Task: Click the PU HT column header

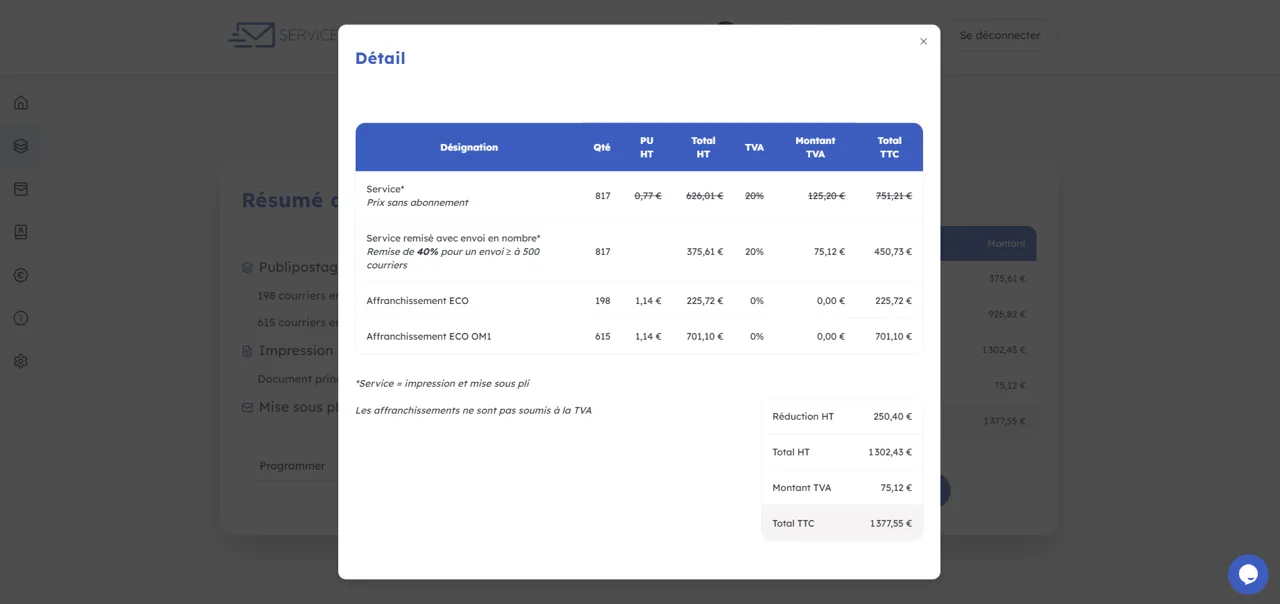Action: pyautogui.click(x=647, y=147)
